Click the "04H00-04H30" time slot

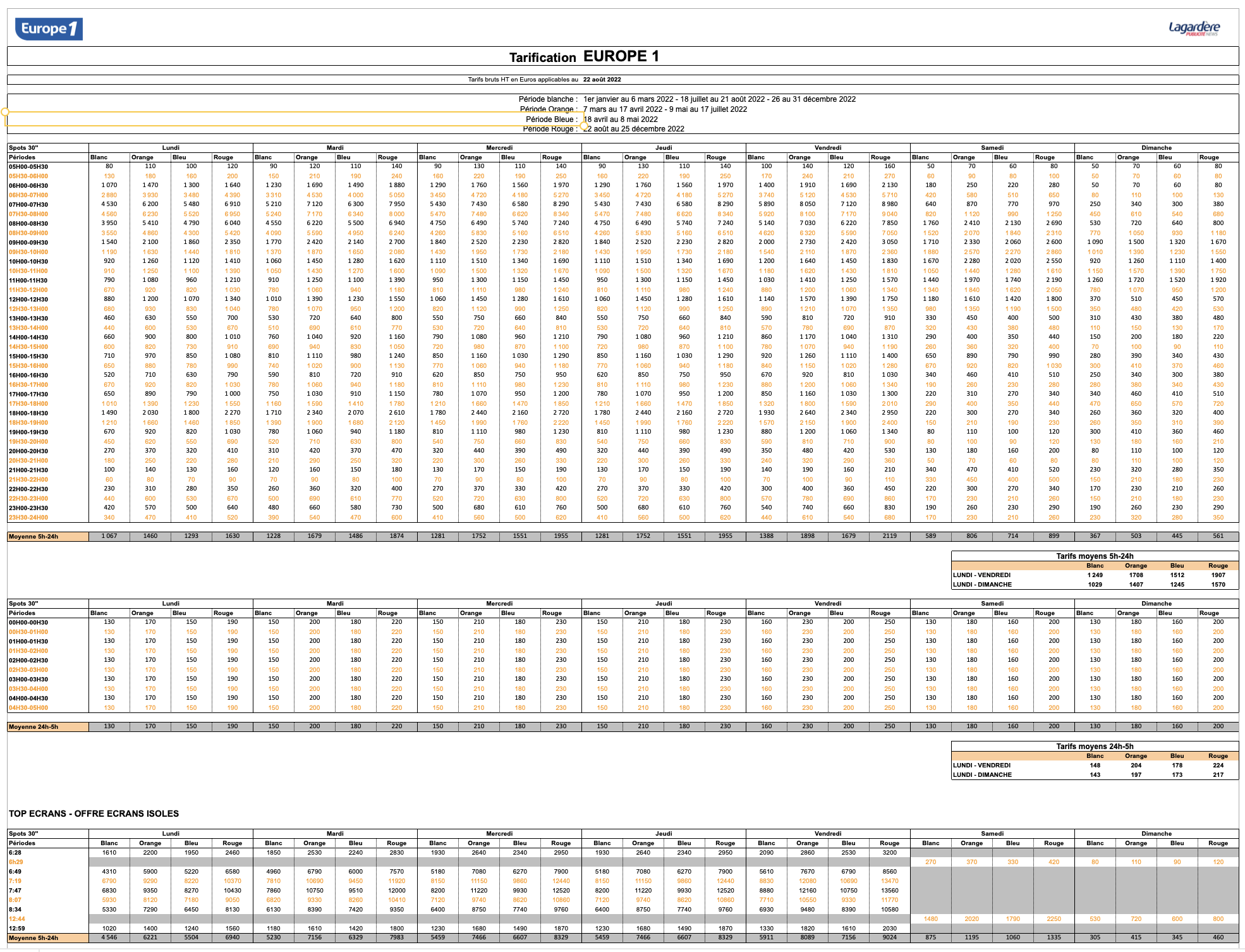[x=28, y=699]
